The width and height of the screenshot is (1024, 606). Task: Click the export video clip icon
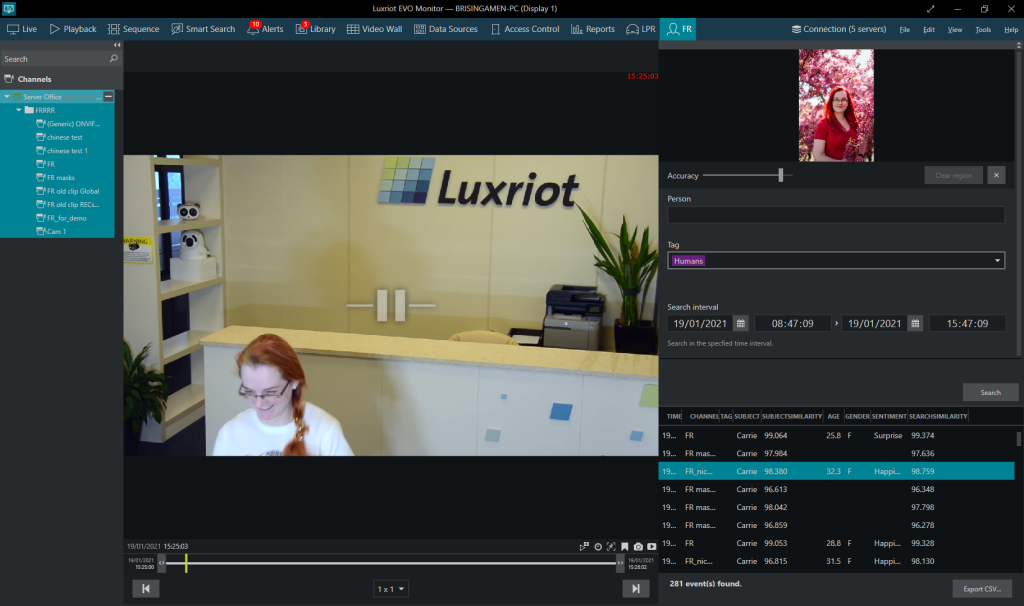(x=651, y=547)
